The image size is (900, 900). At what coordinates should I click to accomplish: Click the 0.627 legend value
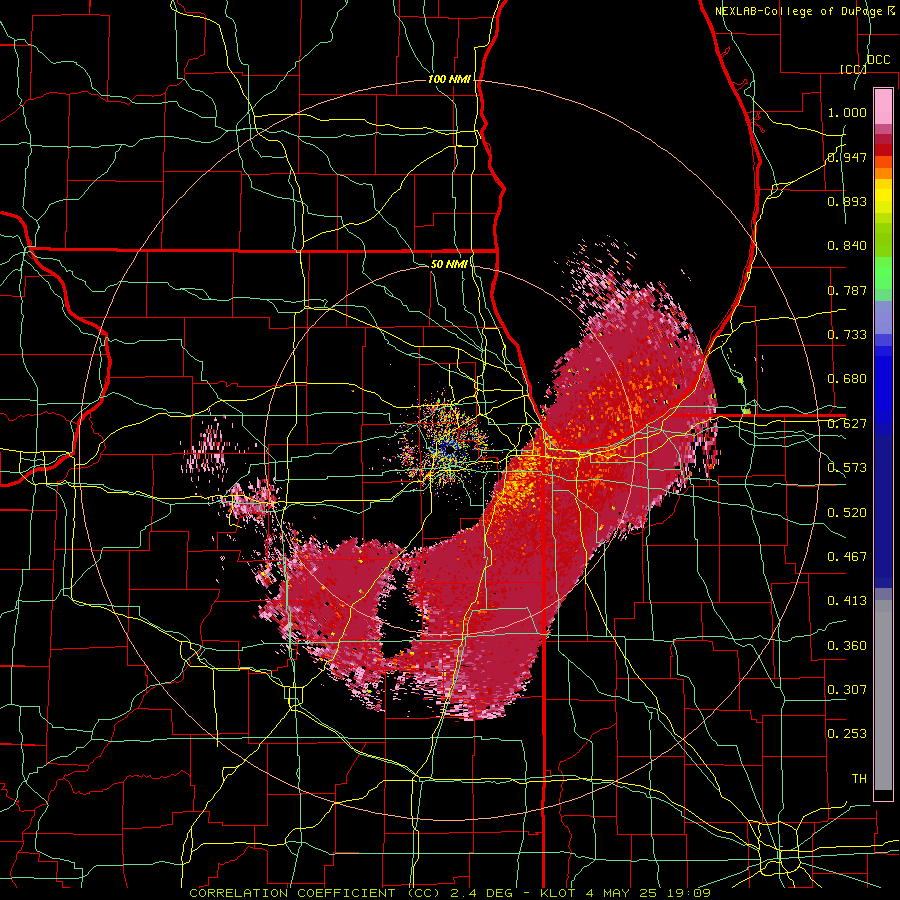(847, 424)
